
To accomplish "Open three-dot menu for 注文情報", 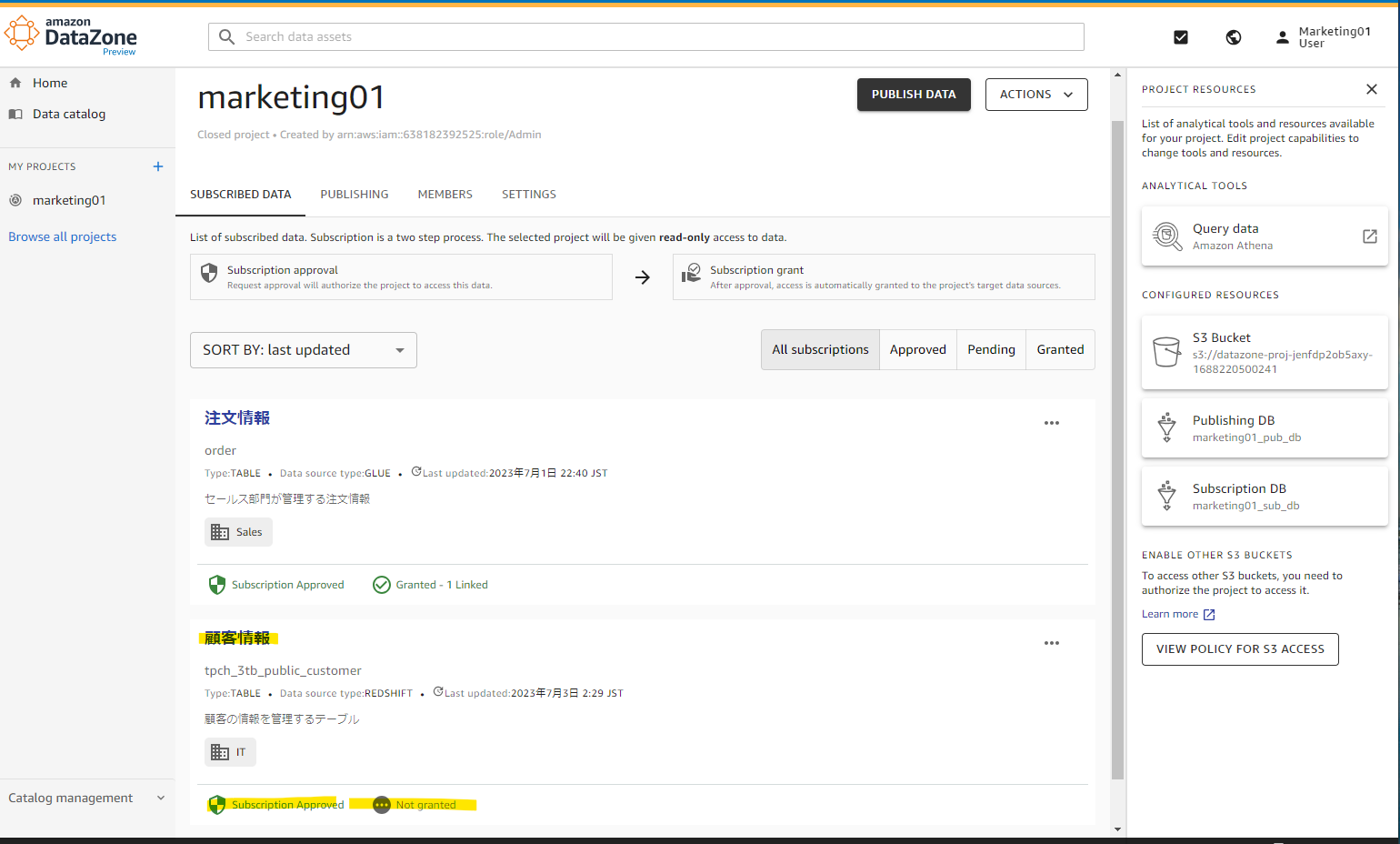I will (x=1052, y=423).
